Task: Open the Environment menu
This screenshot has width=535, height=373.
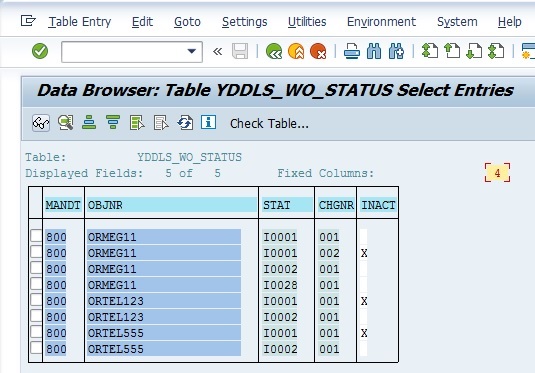Action: pyautogui.click(x=381, y=22)
